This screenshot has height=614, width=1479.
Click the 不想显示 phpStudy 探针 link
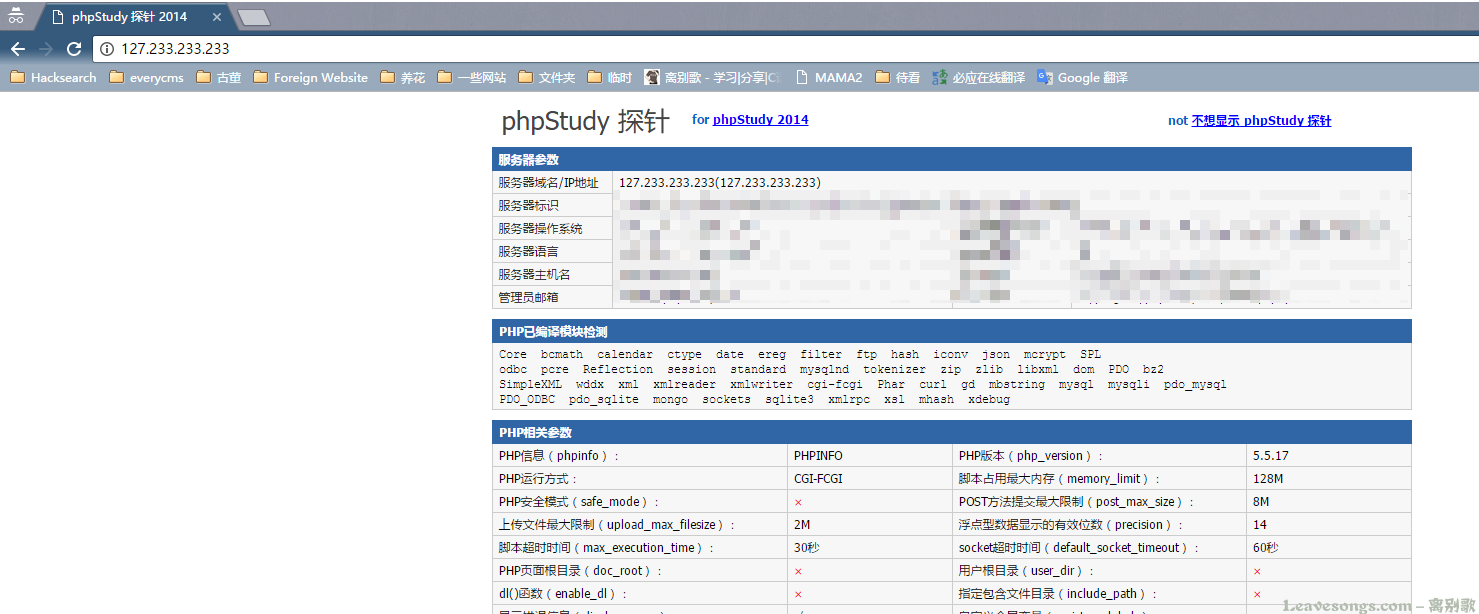click(1261, 120)
